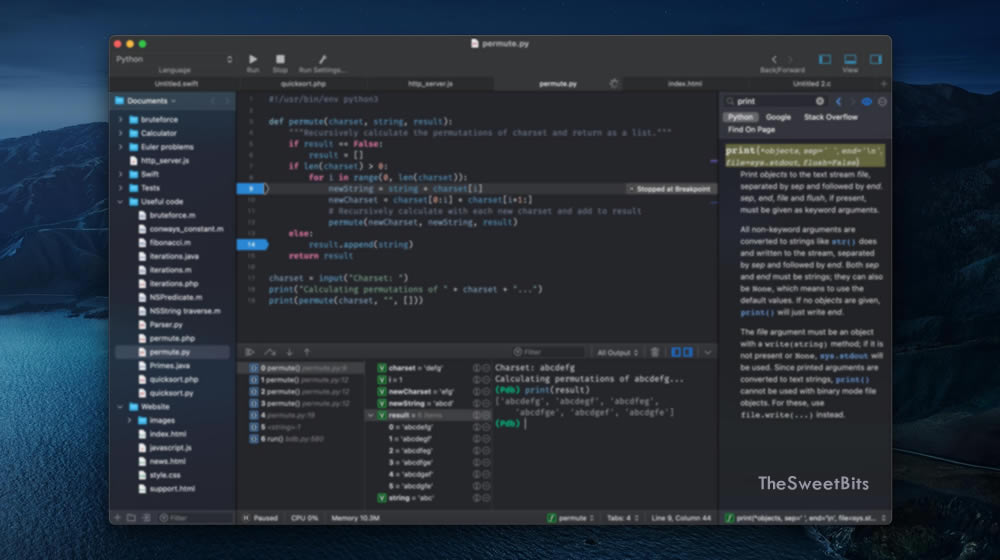
Task: Add new file in sidebar footer
Action: [117, 518]
